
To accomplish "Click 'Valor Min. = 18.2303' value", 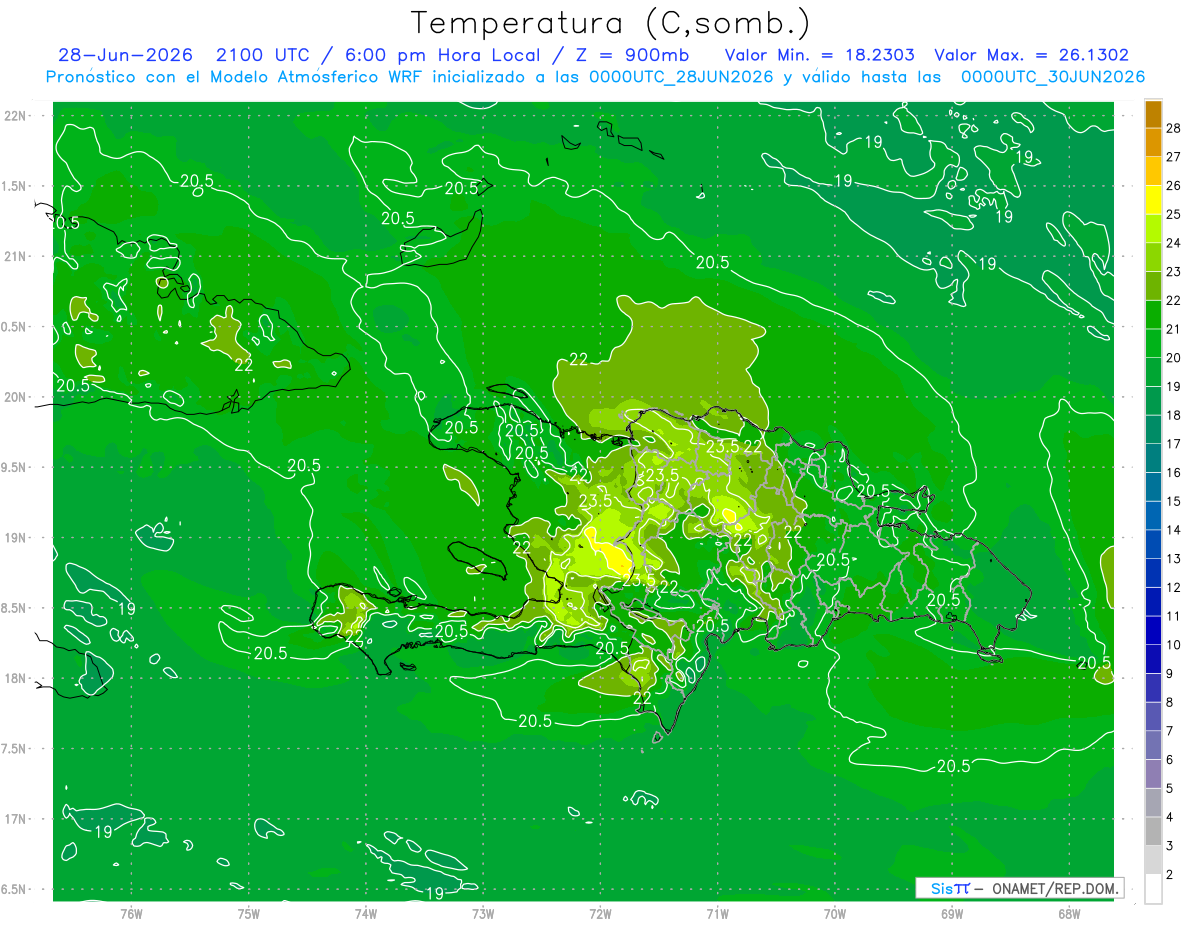I will [x=819, y=55].
